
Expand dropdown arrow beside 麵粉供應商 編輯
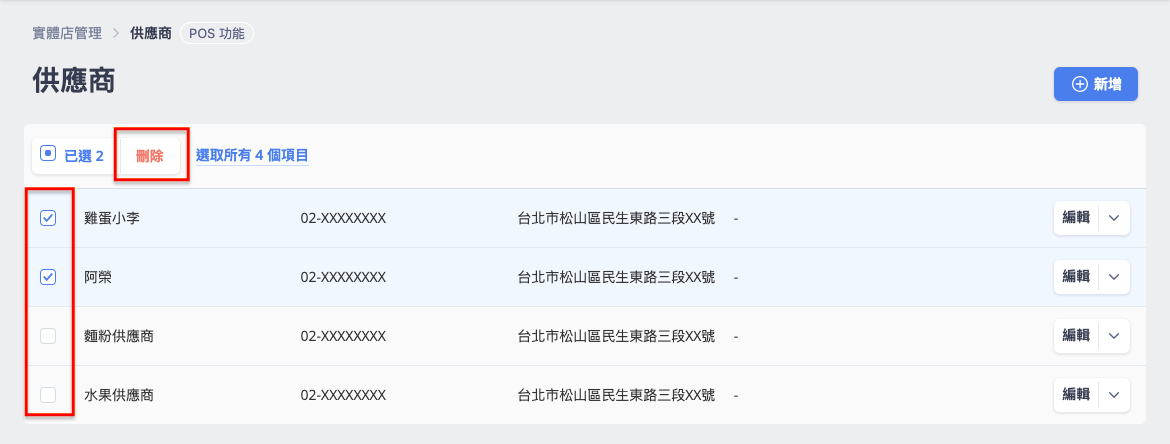(x=1114, y=336)
